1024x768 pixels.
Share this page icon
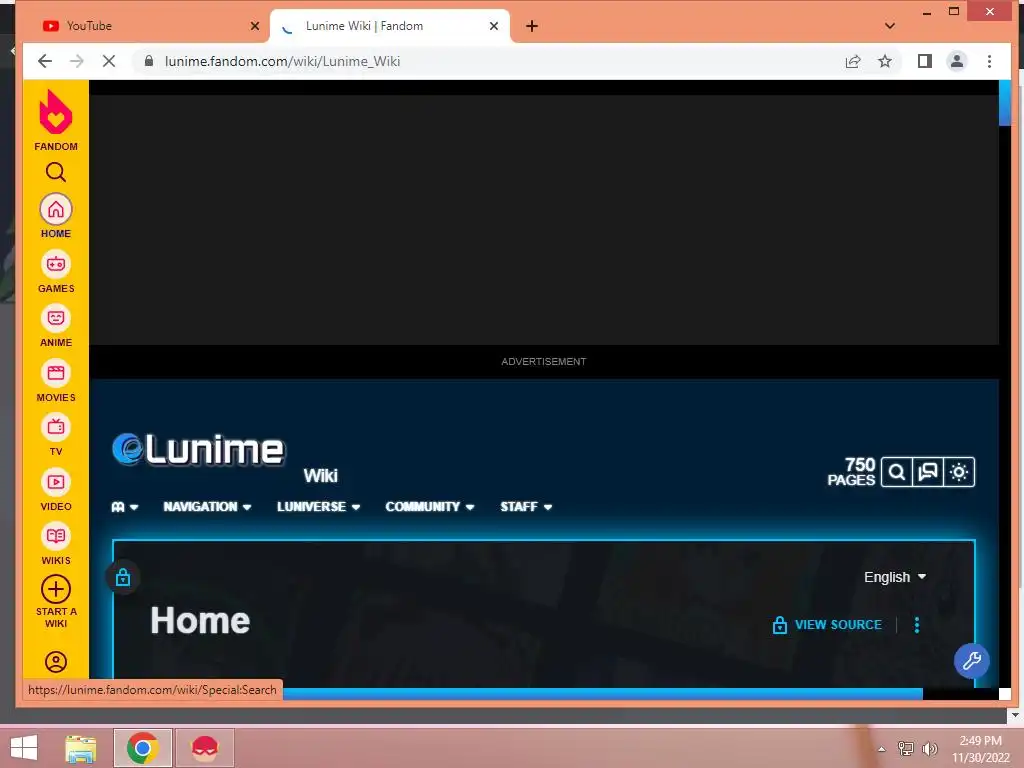[853, 61]
